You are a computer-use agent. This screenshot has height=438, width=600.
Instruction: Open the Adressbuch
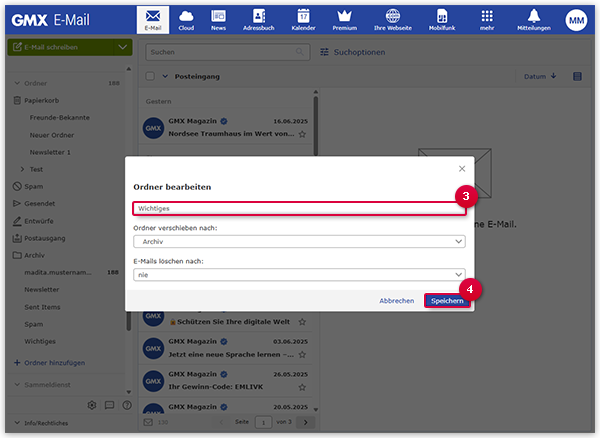click(259, 20)
